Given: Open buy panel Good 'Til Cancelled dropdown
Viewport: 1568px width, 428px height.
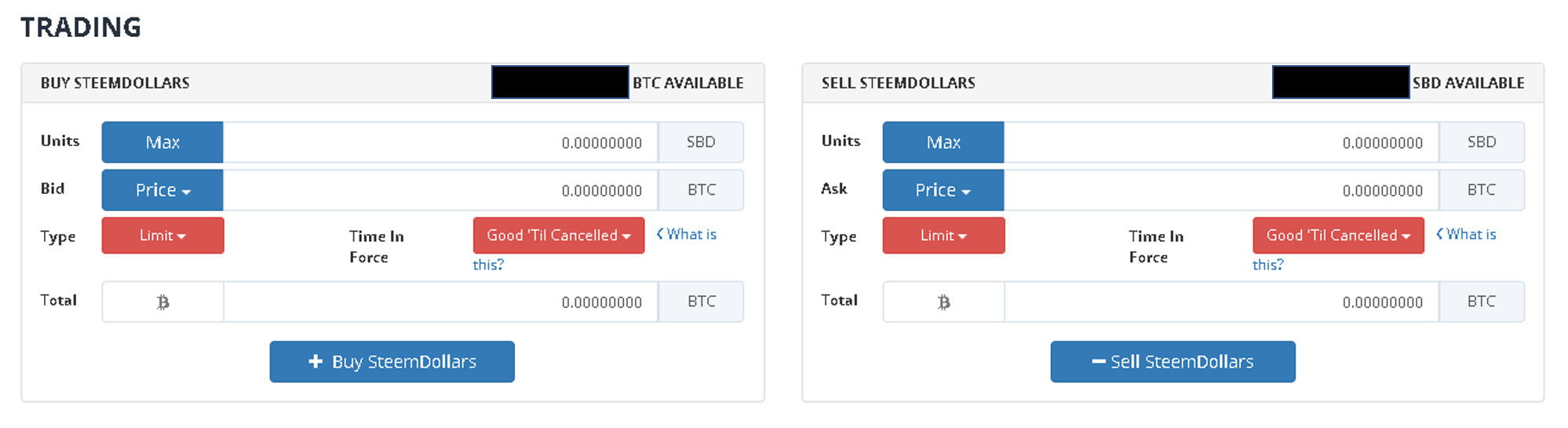Looking at the screenshot, I should (558, 236).
